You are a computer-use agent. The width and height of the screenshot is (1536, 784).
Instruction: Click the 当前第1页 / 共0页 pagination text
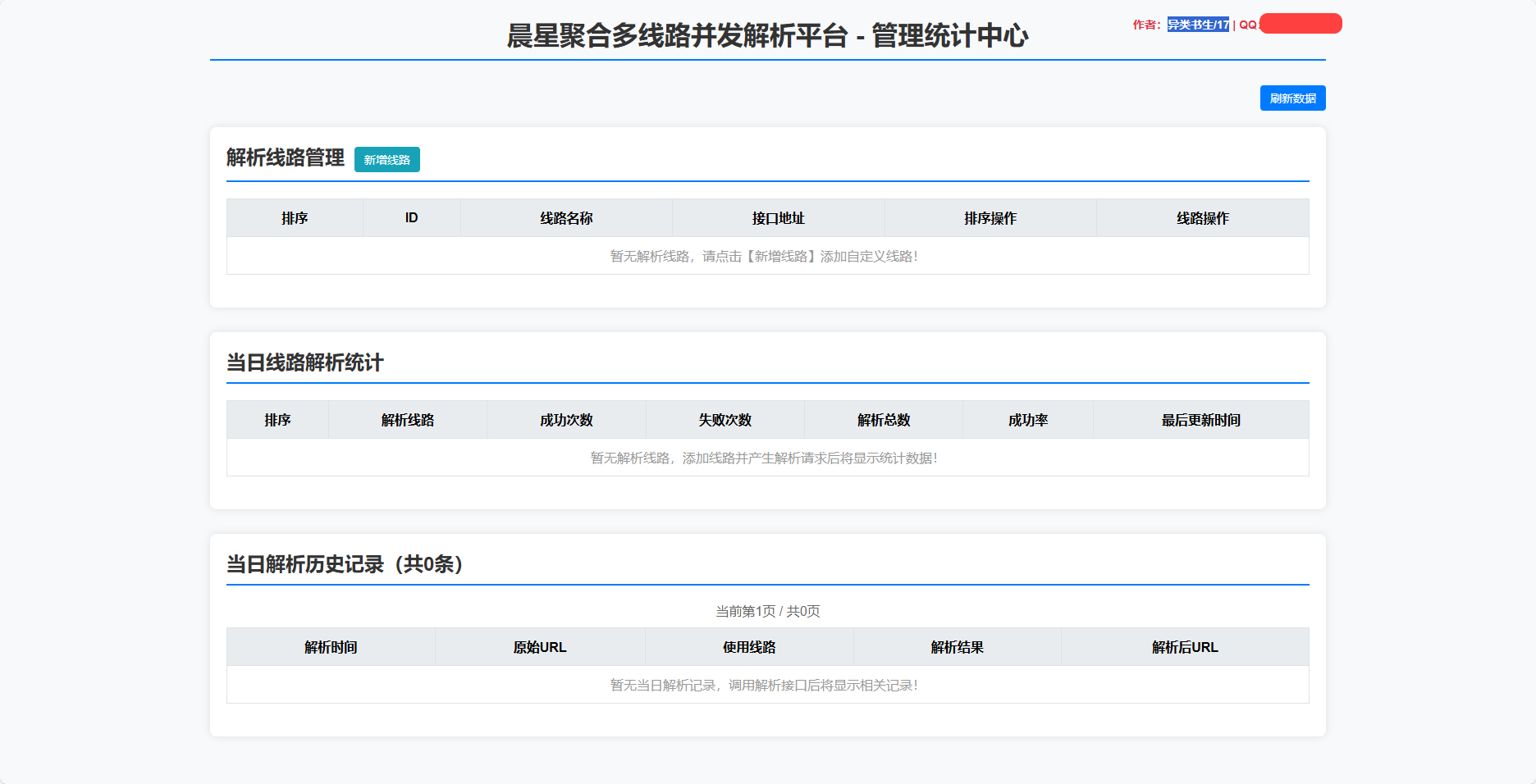tap(768, 611)
